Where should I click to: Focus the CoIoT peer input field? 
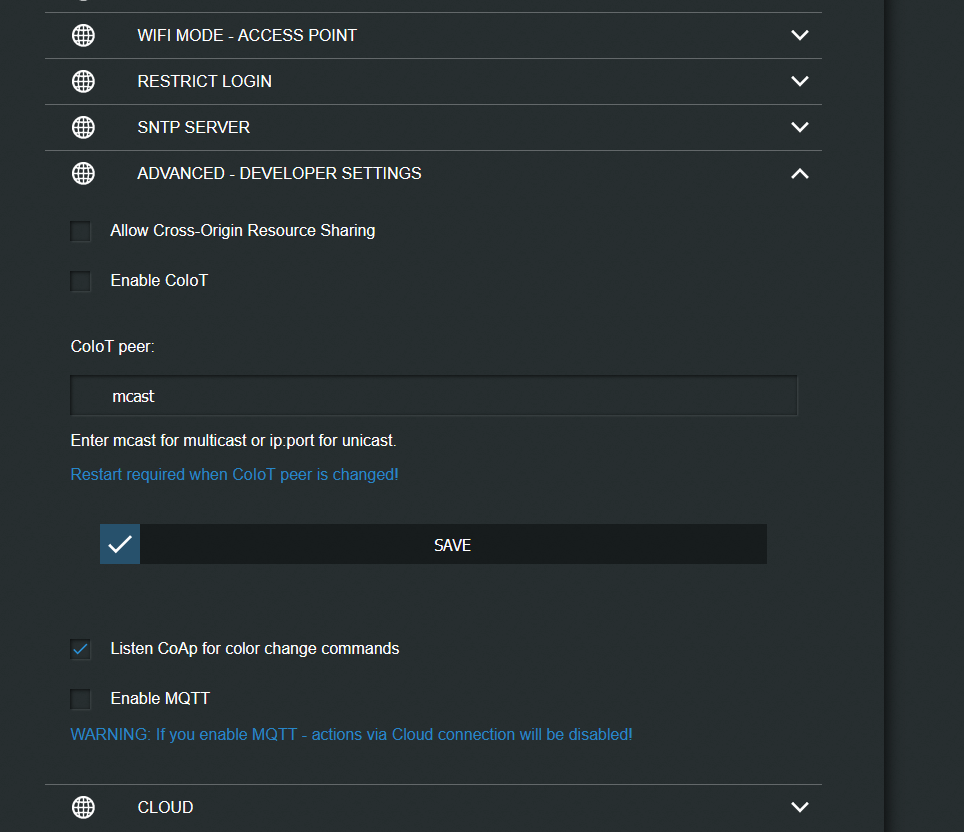434,396
